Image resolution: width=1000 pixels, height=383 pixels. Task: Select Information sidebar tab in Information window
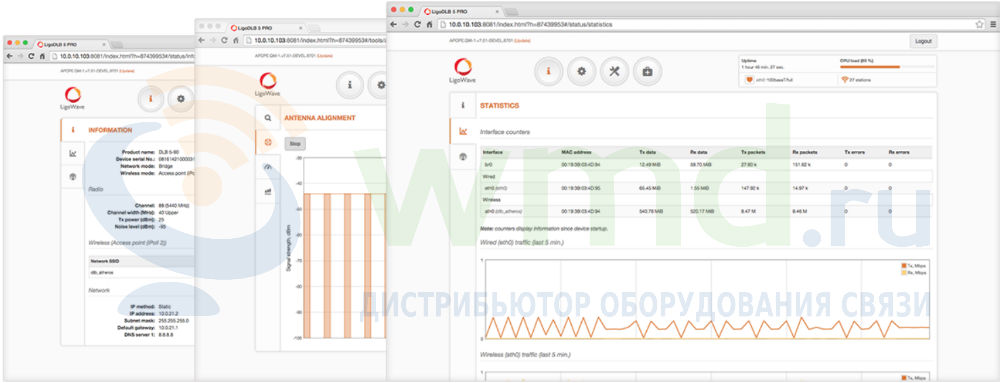(x=73, y=129)
